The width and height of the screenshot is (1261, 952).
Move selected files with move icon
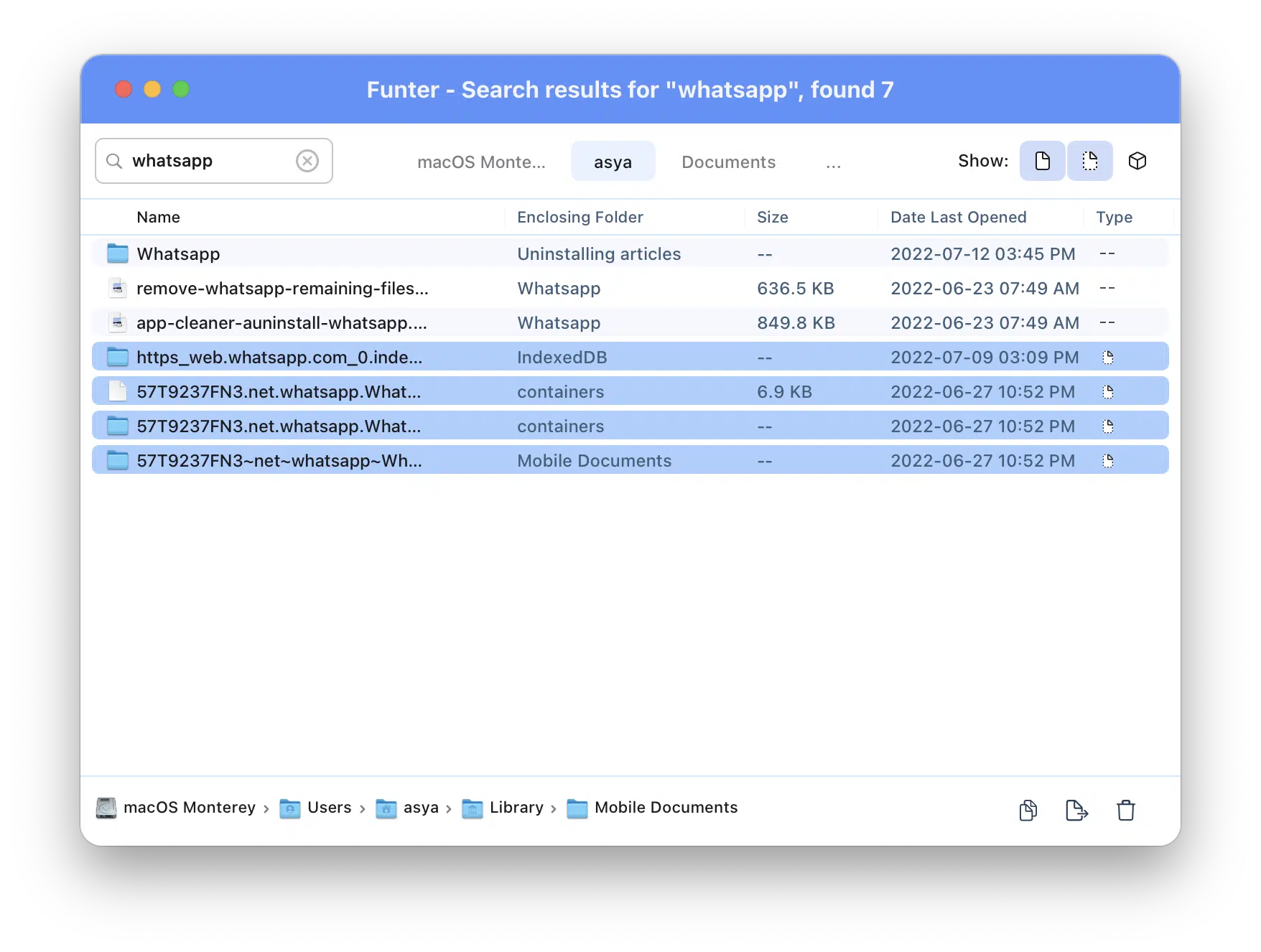(x=1076, y=810)
